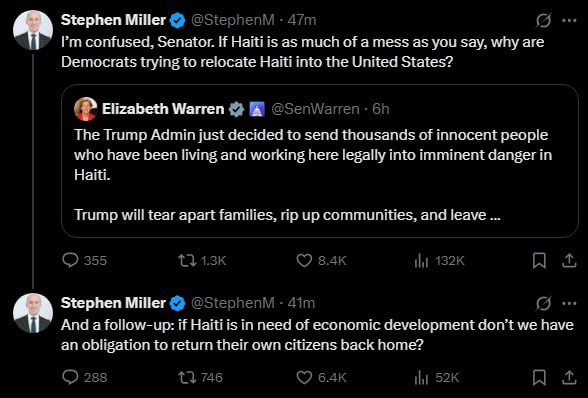The image size is (588, 398).
Task: Share the first tweet
Action: [569, 260]
